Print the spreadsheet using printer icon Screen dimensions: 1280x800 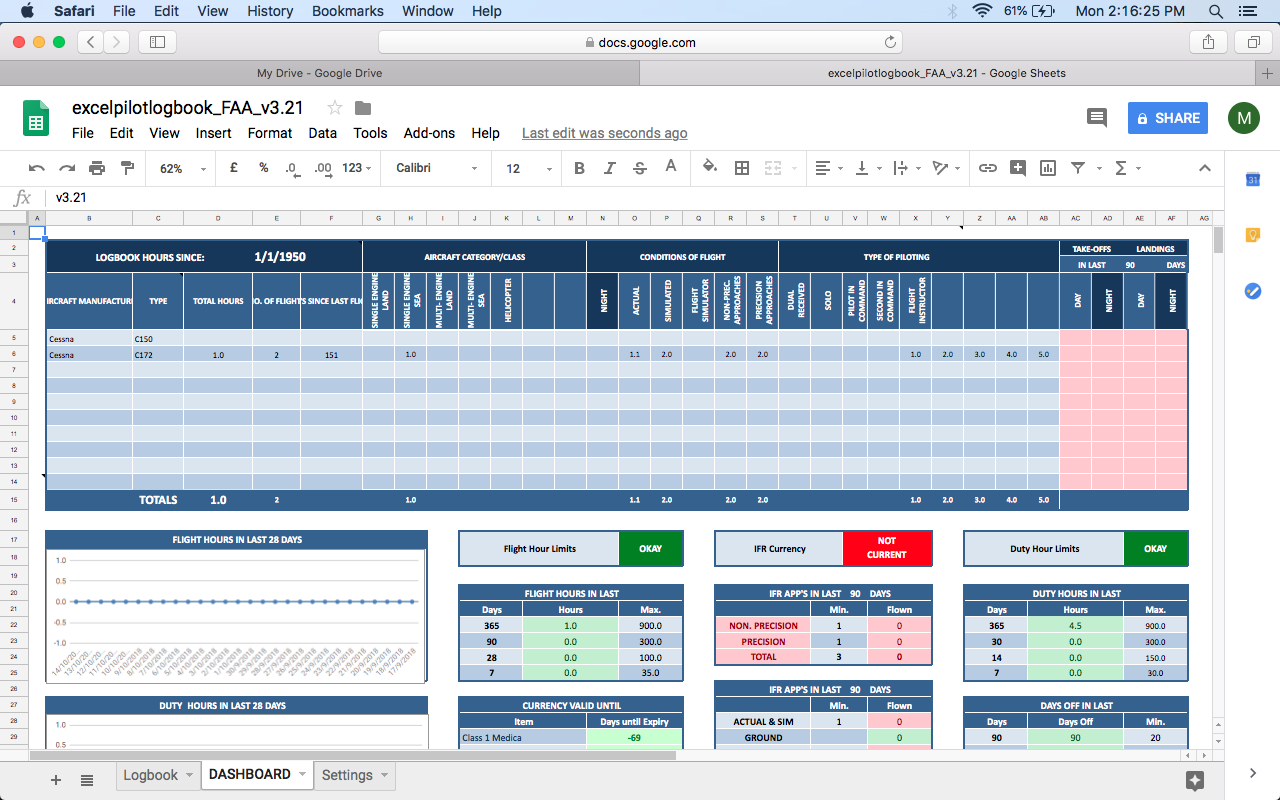point(97,168)
